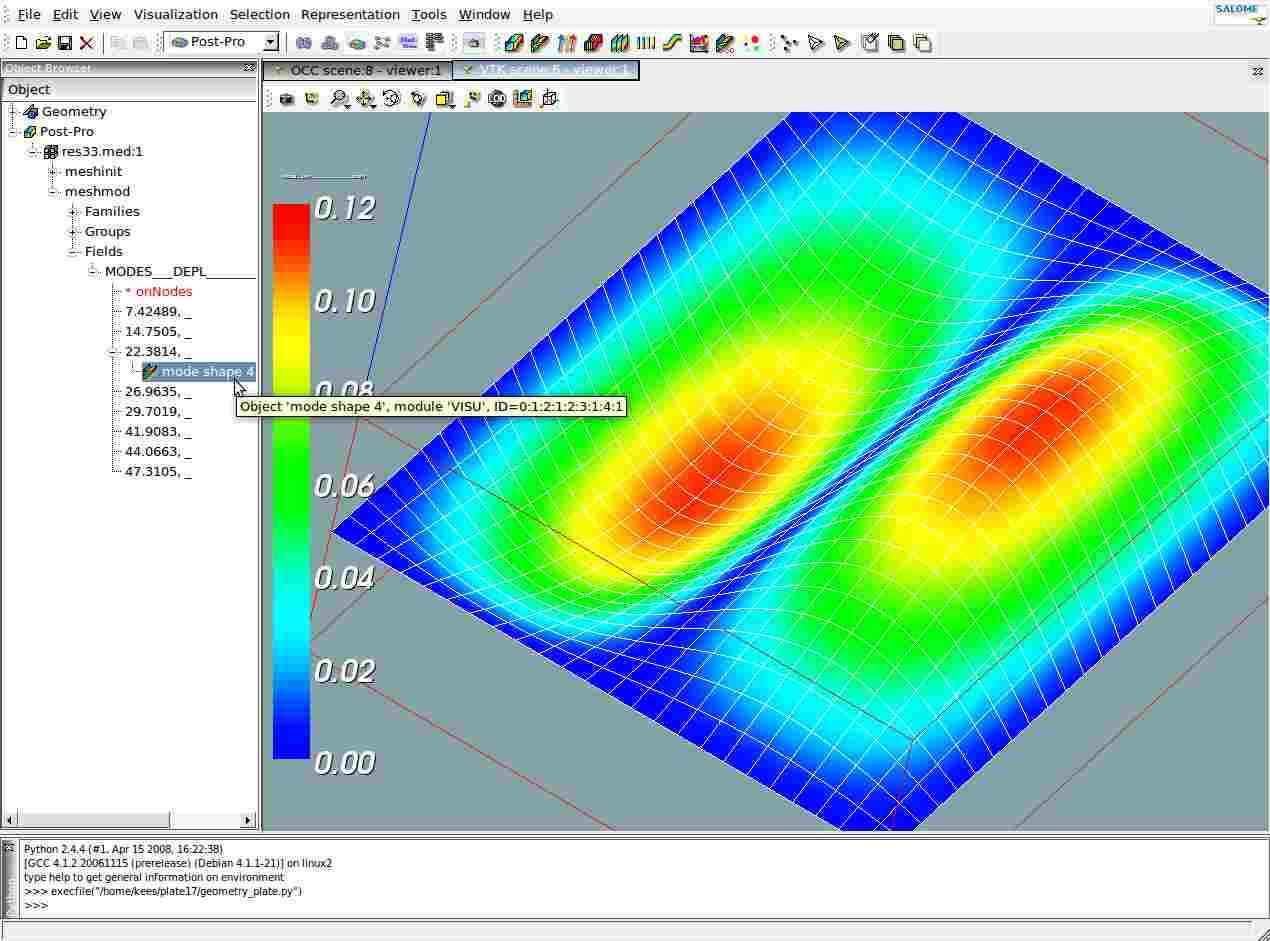Collapse the Post-Pro tree node
1270x941 pixels.
tap(13, 131)
